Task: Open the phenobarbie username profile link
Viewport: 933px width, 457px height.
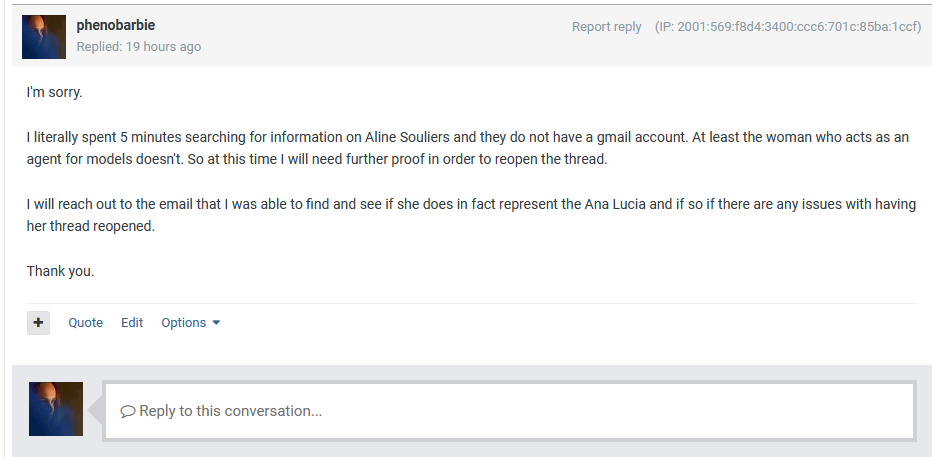Action: [x=115, y=25]
